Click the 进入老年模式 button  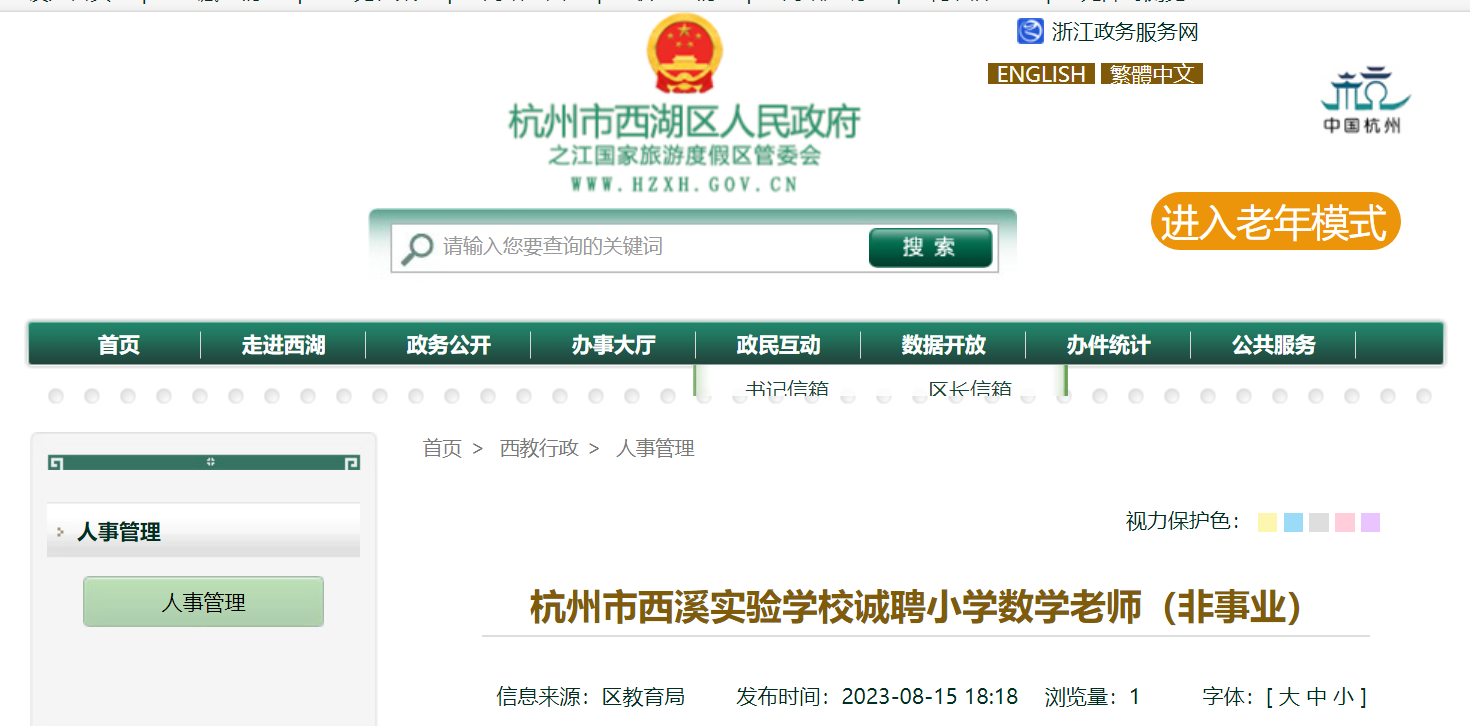tap(1275, 221)
